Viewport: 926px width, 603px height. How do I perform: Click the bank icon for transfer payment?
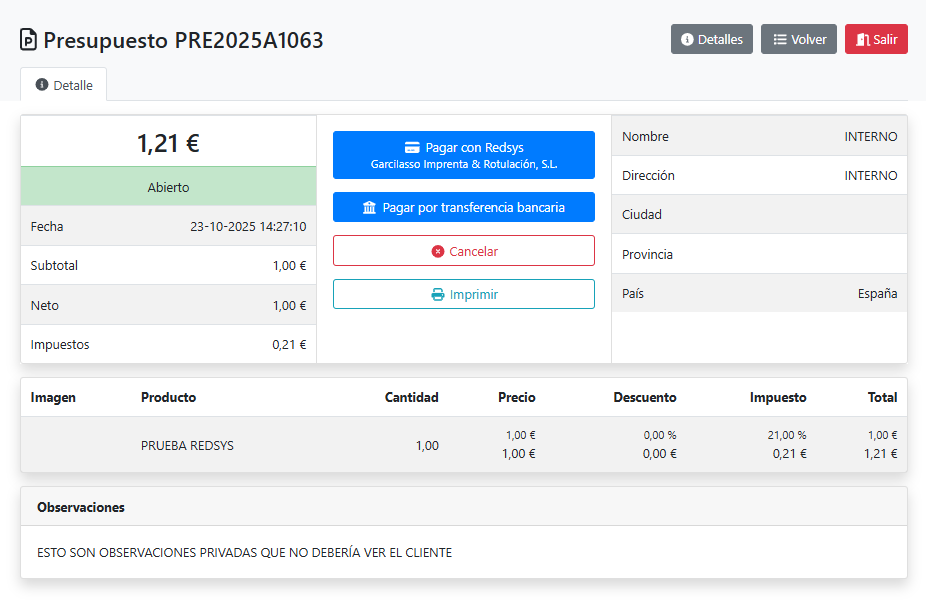[x=370, y=208]
